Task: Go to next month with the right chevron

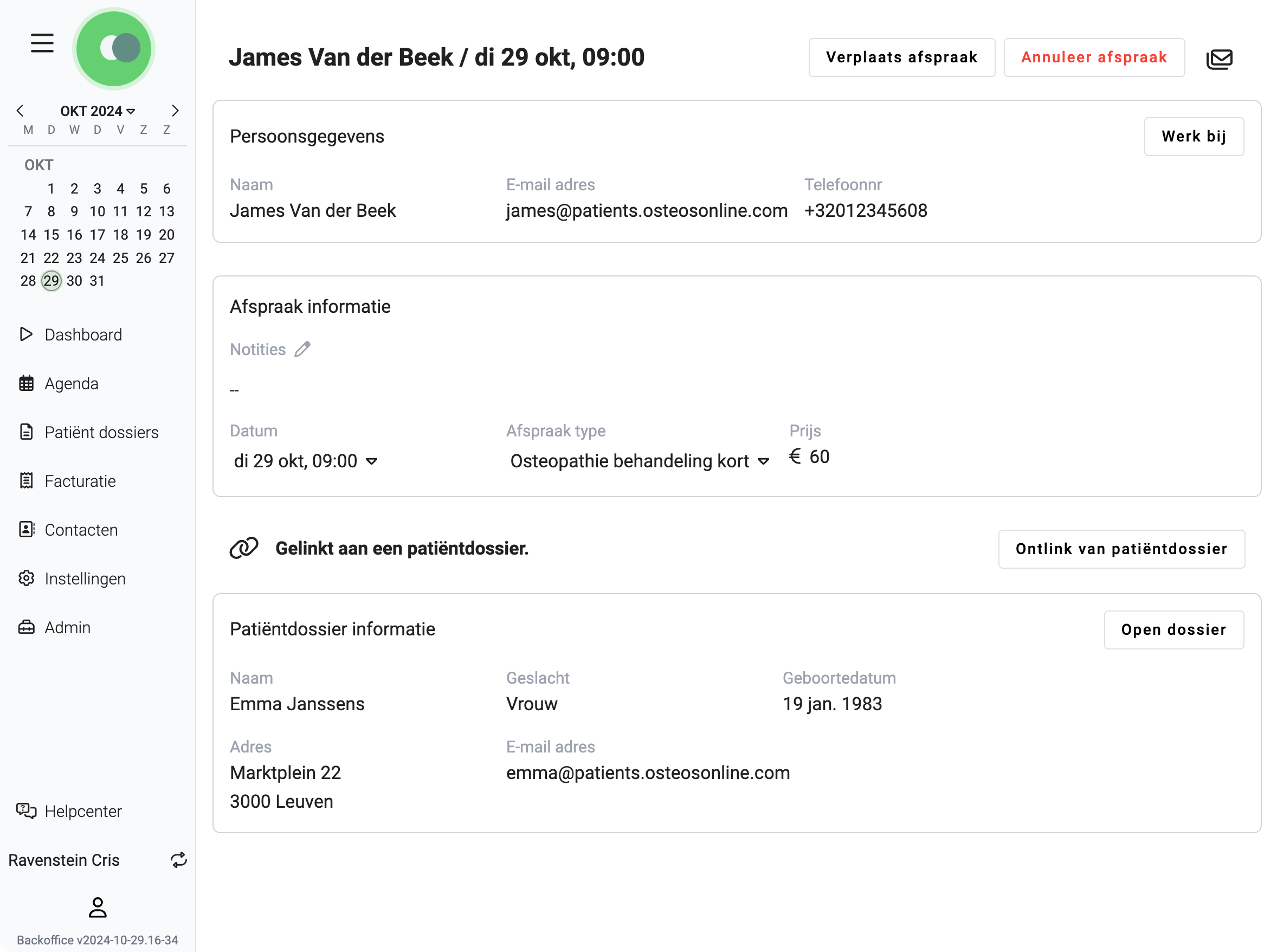Action: [x=176, y=111]
